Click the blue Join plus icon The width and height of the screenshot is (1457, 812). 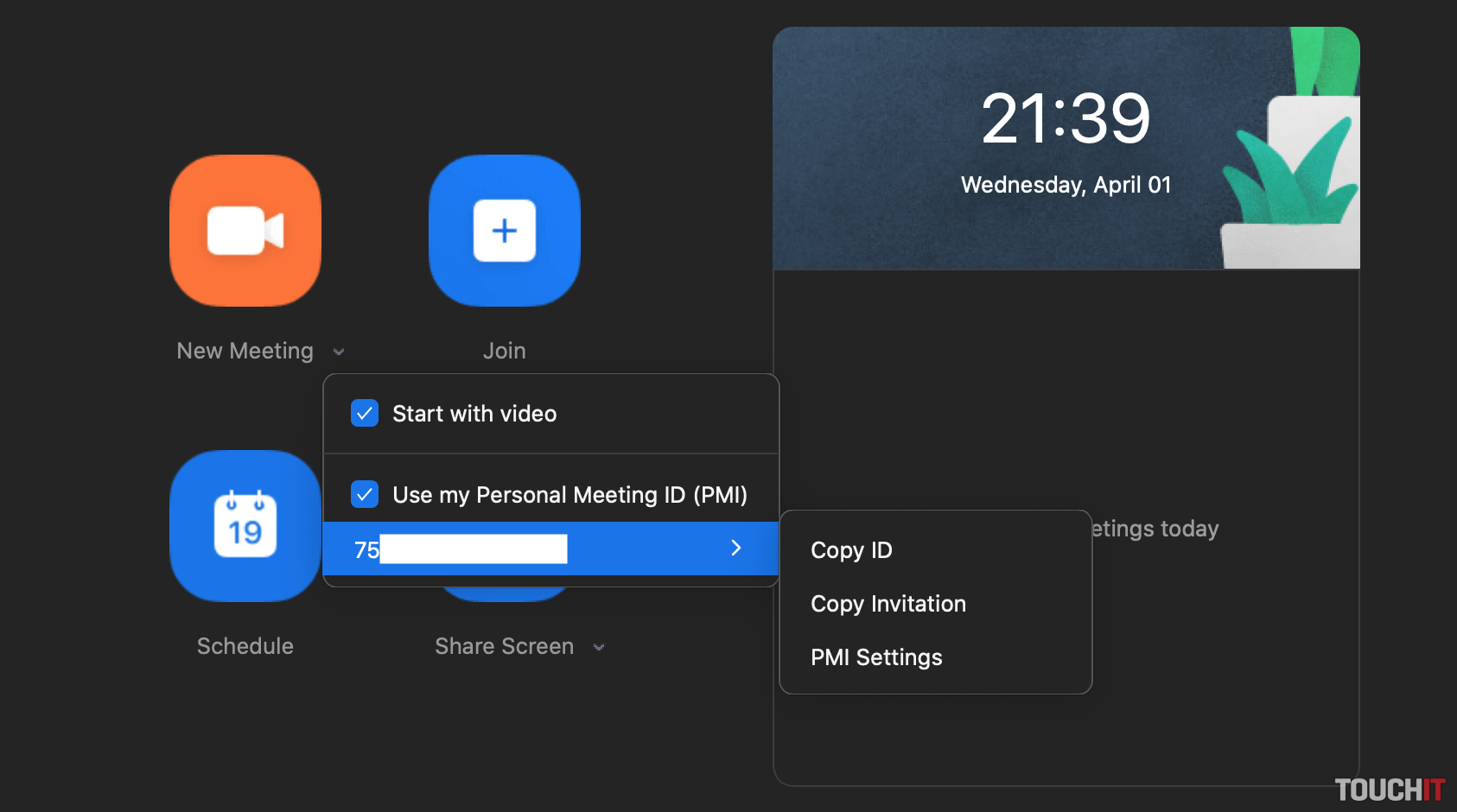pyautogui.click(x=505, y=231)
